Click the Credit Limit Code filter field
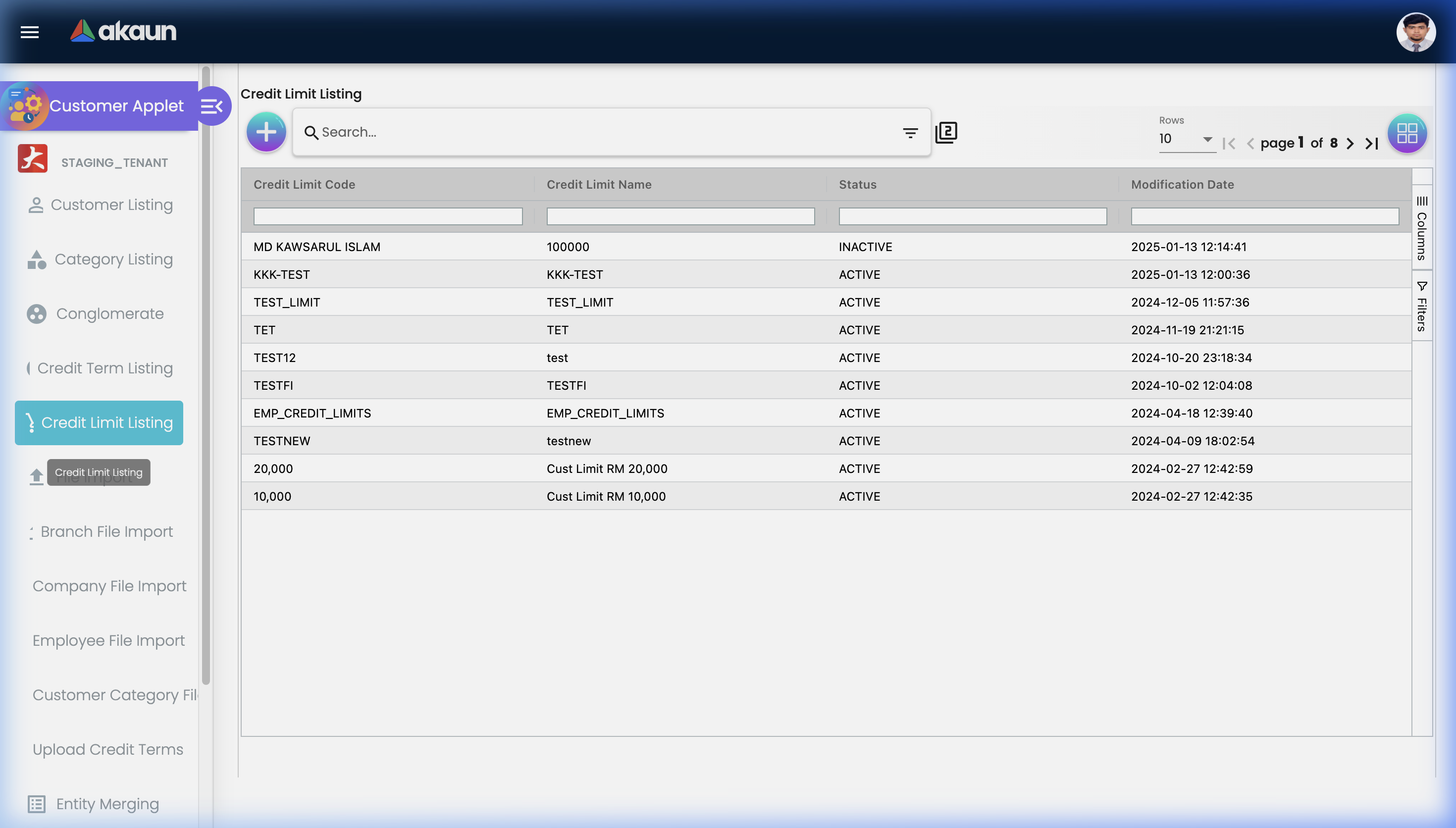The width and height of the screenshot is (1456, 828). (x=387, y=216)
